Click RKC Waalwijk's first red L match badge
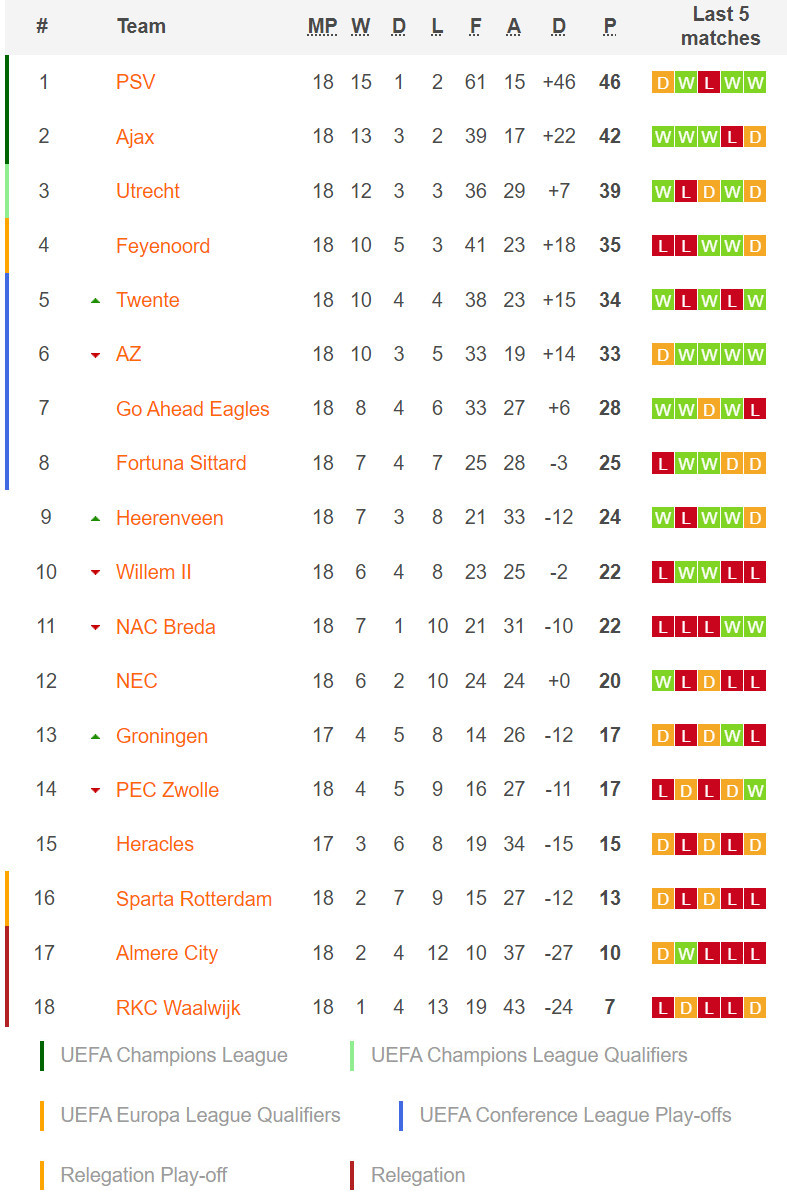The height and width of the screenshot is (1200, 787). click(x=662, y=1008)
